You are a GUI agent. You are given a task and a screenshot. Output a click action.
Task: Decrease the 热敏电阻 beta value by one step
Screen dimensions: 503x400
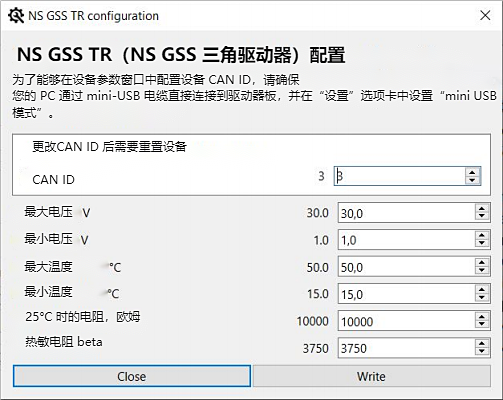tap(482, 352)
